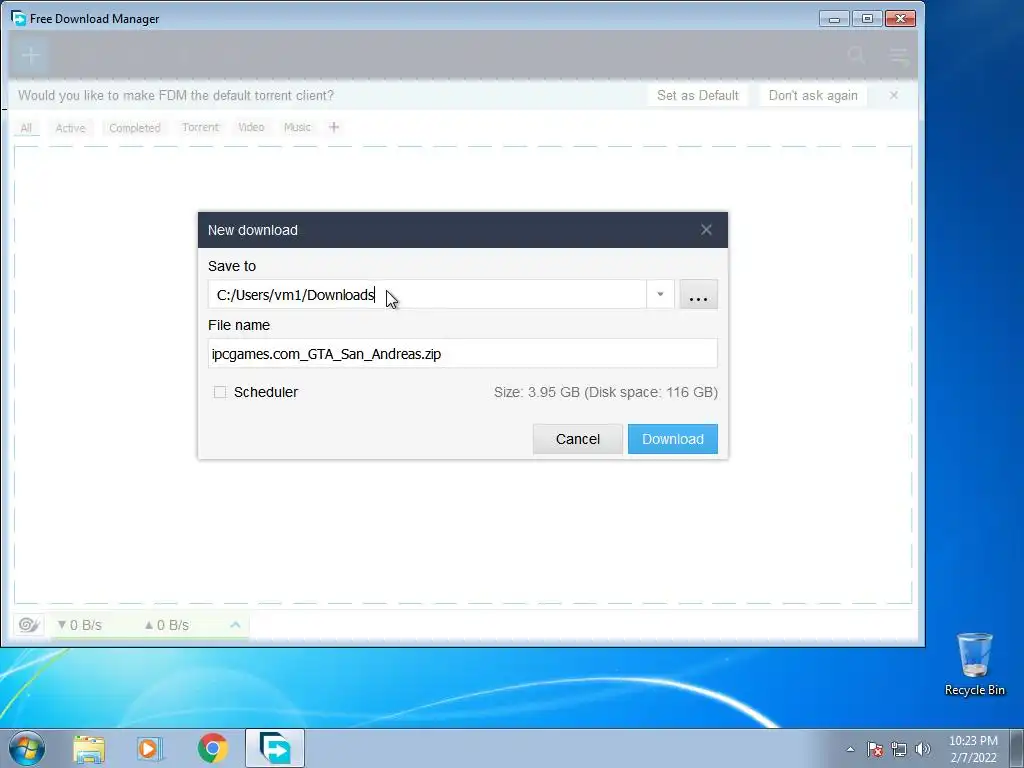
Task: Toggle snail mode icon in status bar
Action: click(x=29, y=625)
